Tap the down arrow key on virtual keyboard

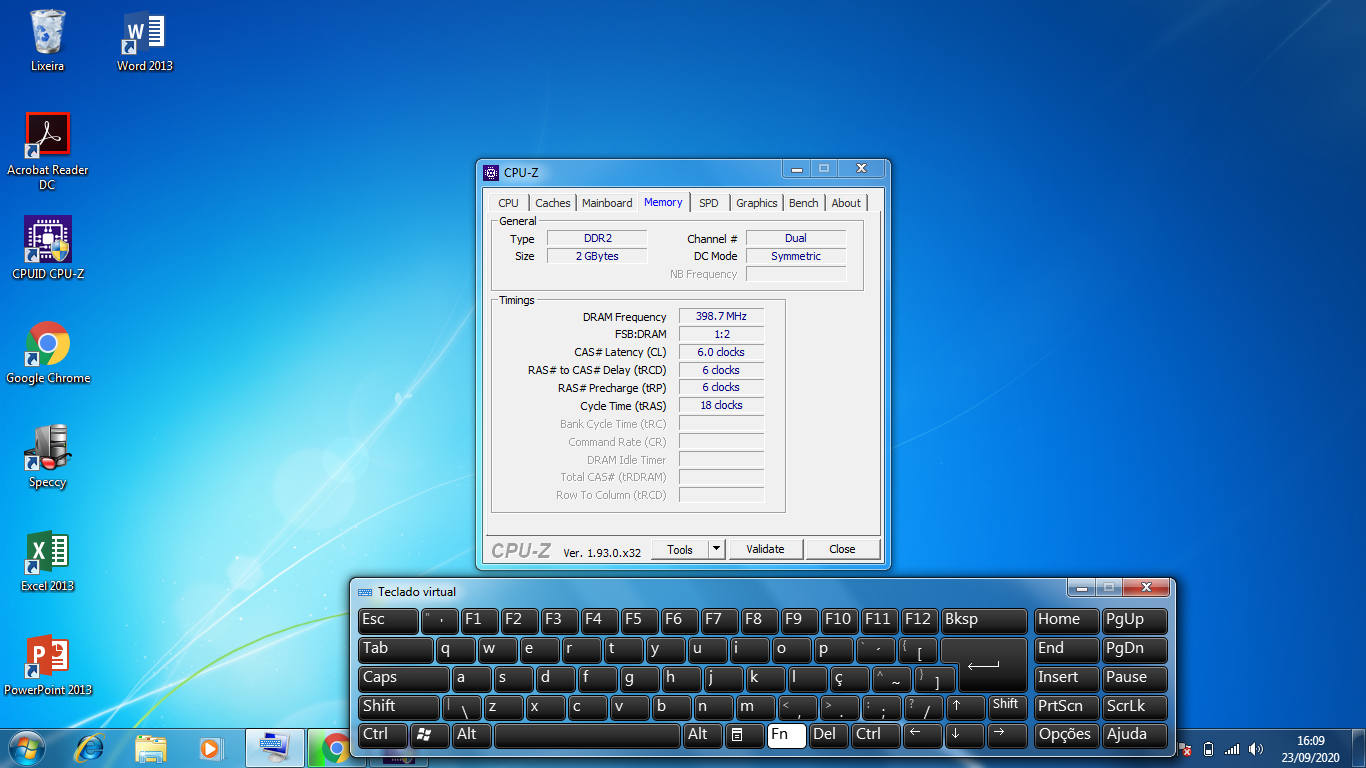(965, 735)
